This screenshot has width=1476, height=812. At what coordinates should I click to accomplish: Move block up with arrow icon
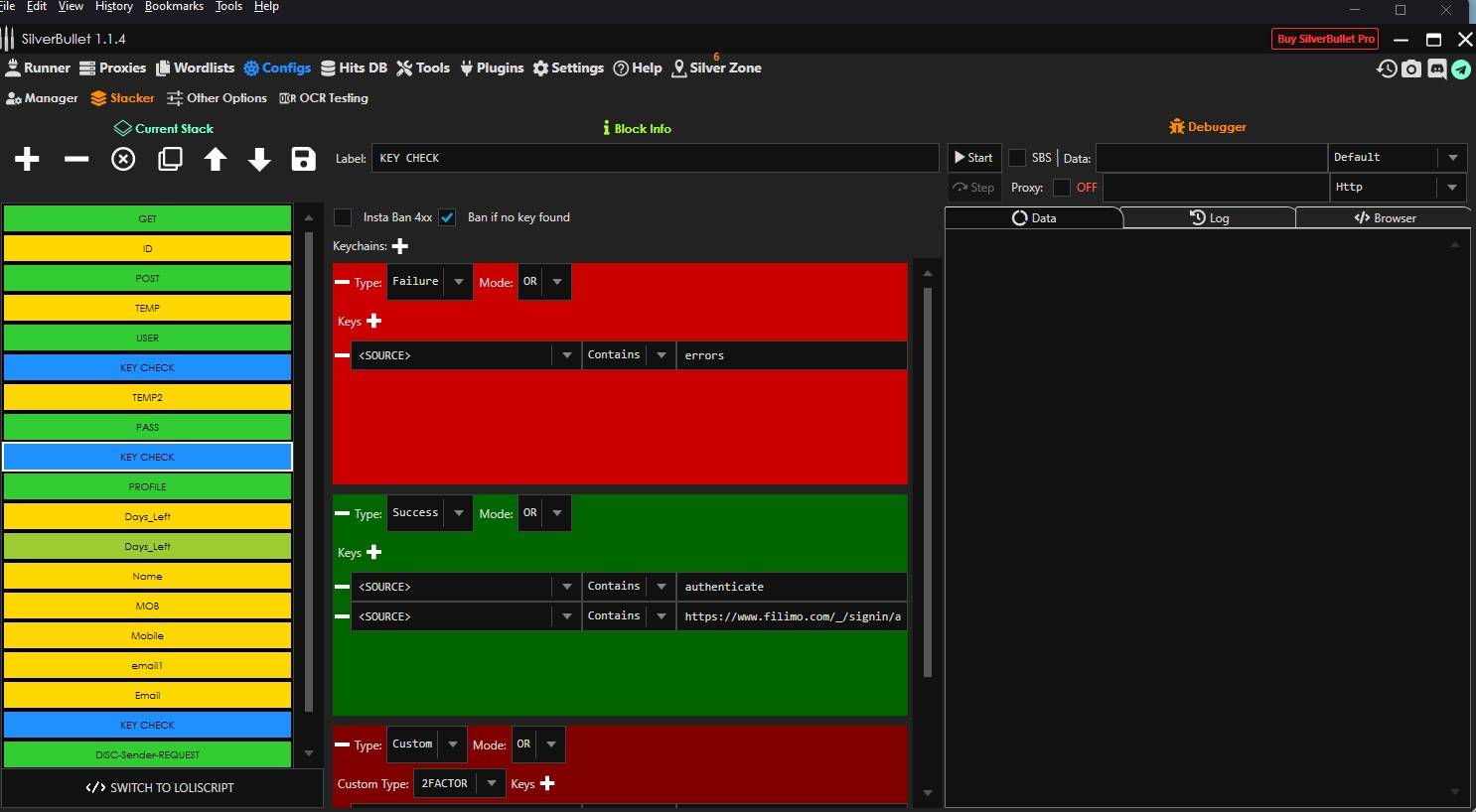216,159
